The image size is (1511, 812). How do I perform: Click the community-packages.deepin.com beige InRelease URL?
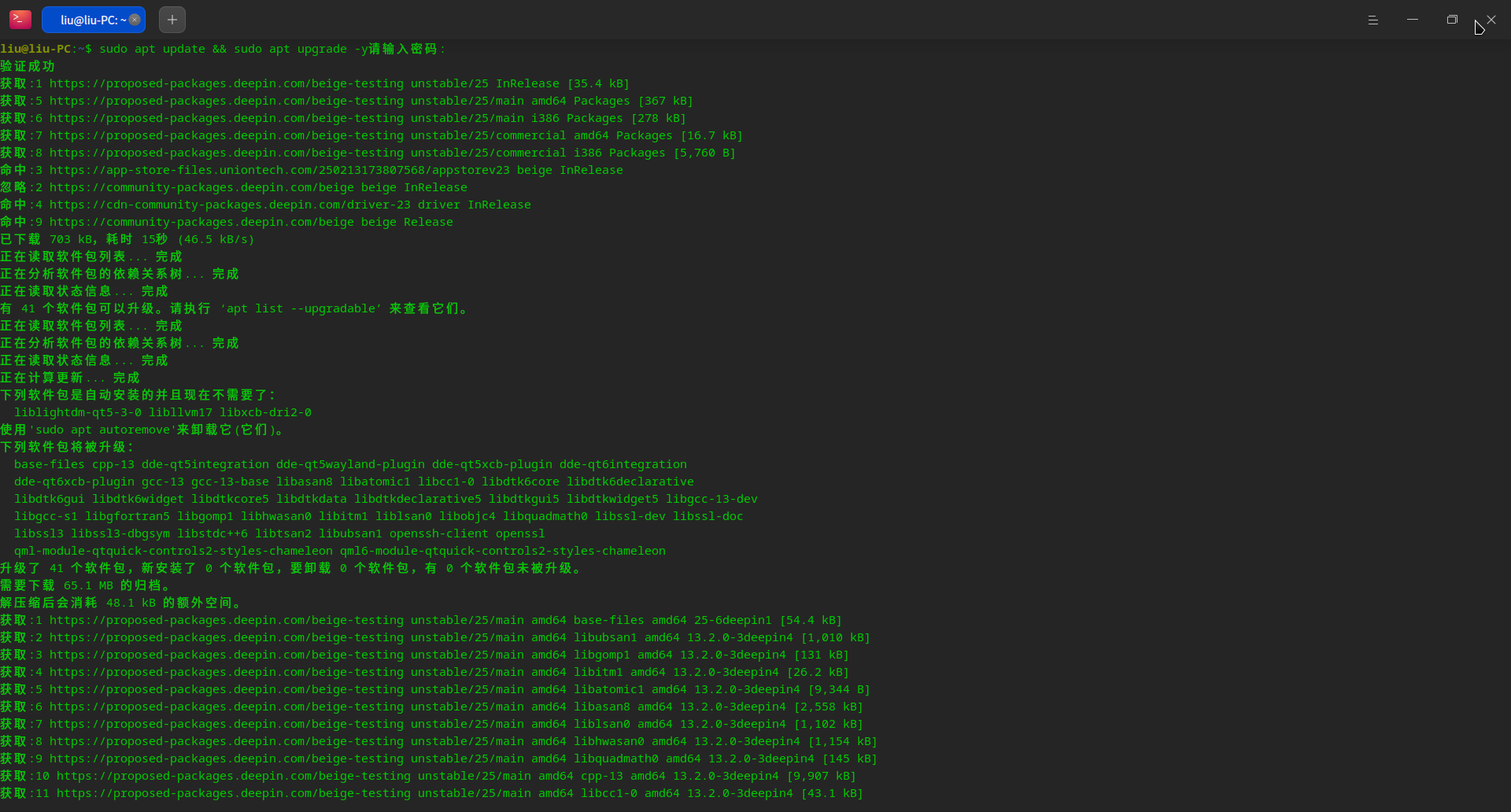point(201,187)
